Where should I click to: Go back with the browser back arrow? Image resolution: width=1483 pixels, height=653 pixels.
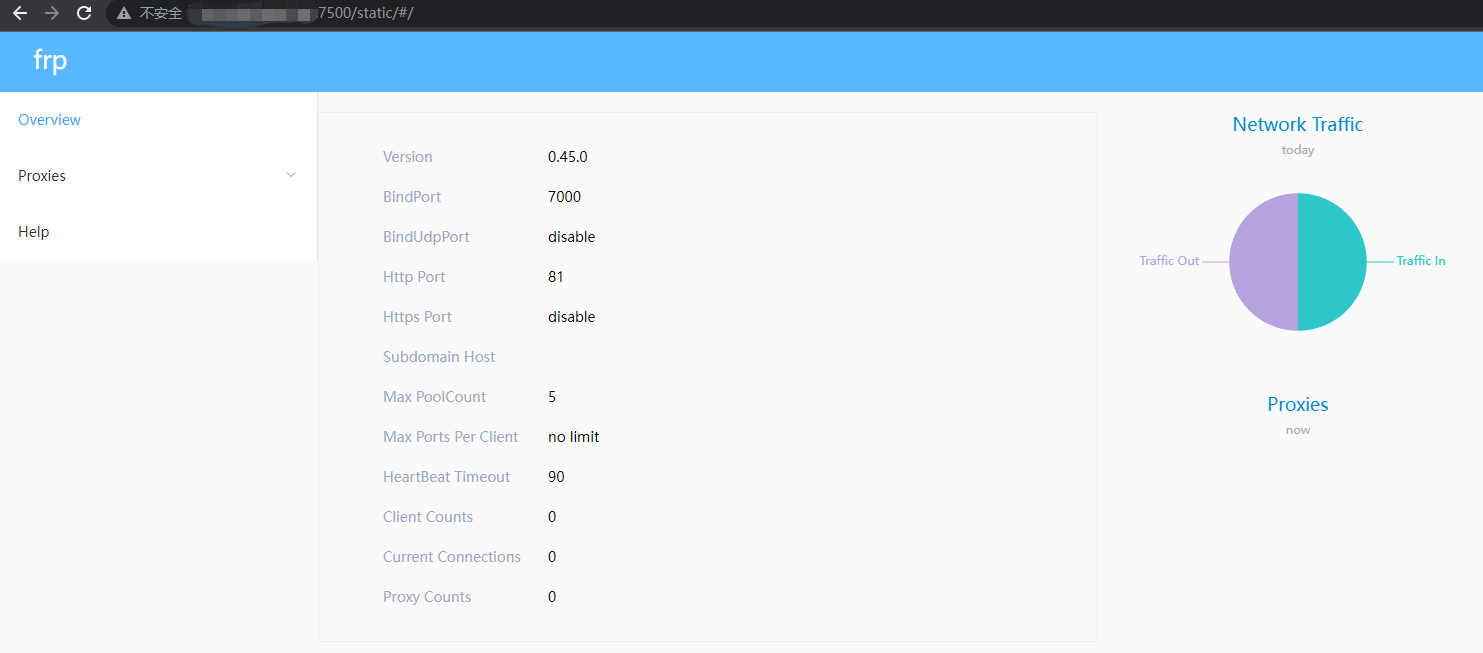[x=20, y=13]
